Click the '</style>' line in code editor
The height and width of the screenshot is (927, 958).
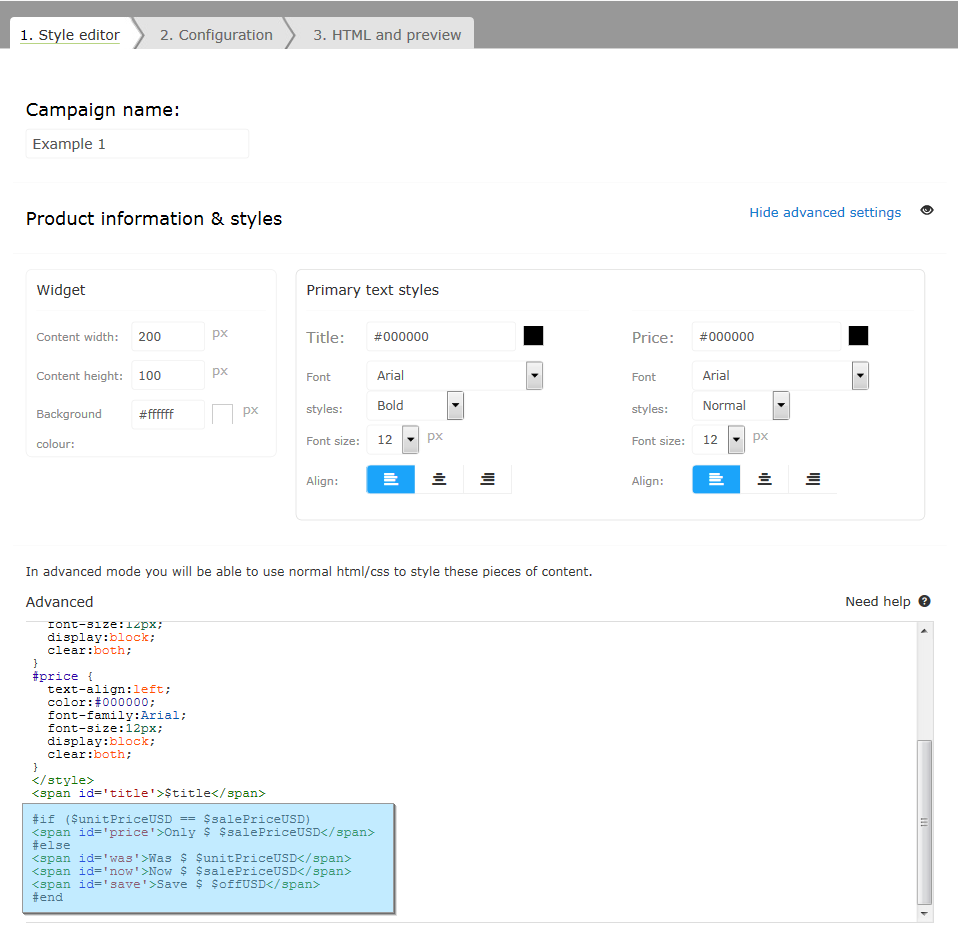tap(63, 780)
